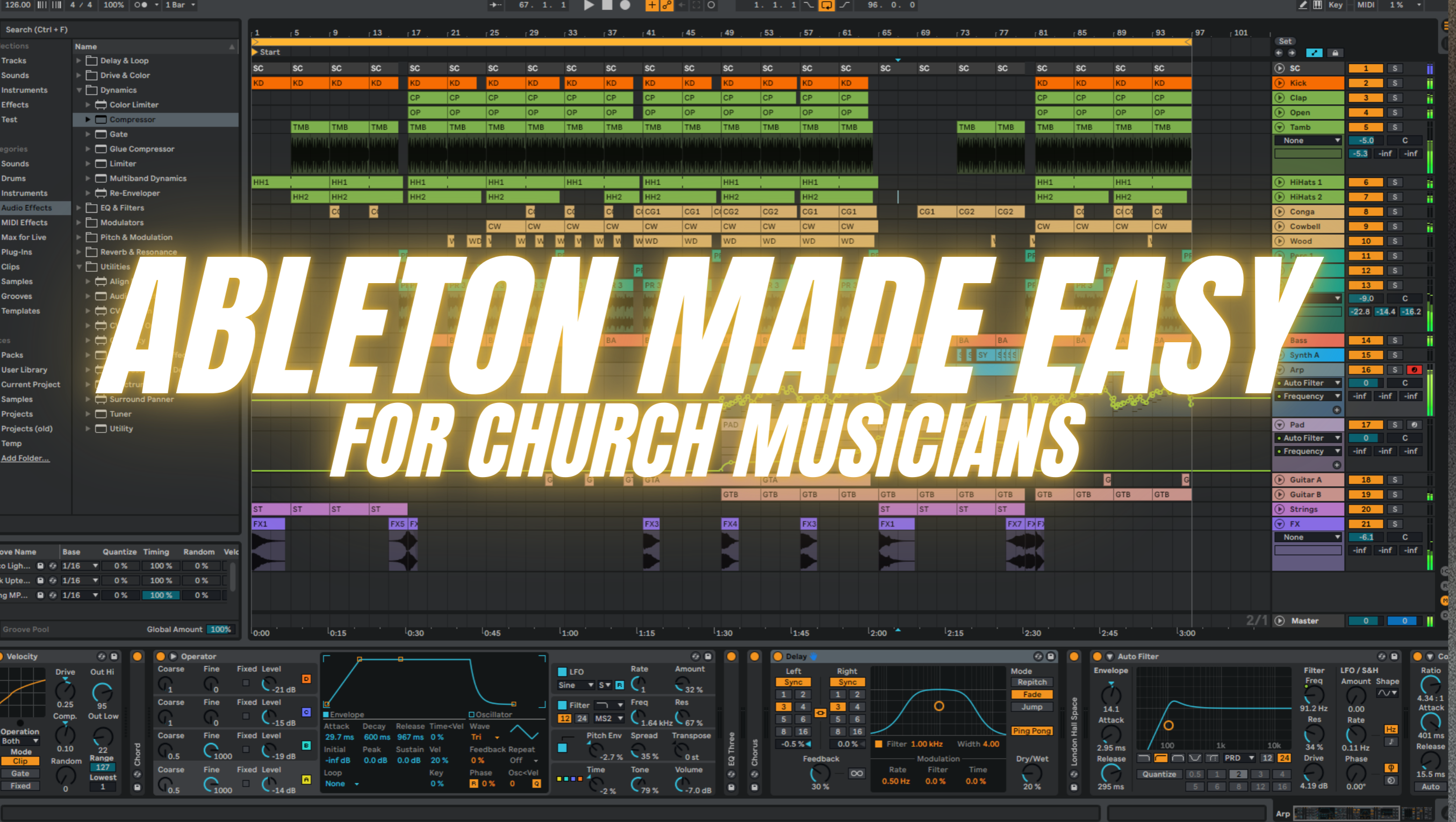The height and width of the screenshot is (822, 1456).
Task: Toggle the Automation Arm button
Action: point(667,5)
